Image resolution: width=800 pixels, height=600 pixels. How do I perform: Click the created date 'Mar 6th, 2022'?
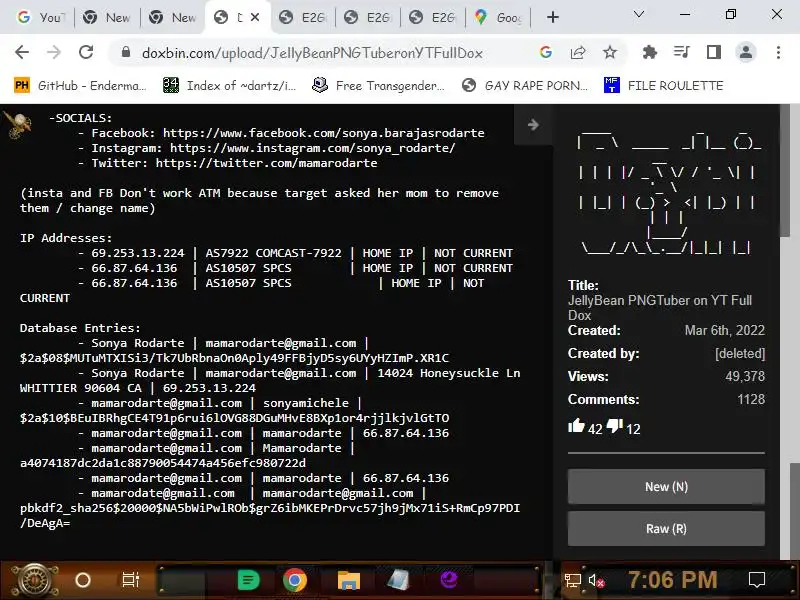point(724,330)
